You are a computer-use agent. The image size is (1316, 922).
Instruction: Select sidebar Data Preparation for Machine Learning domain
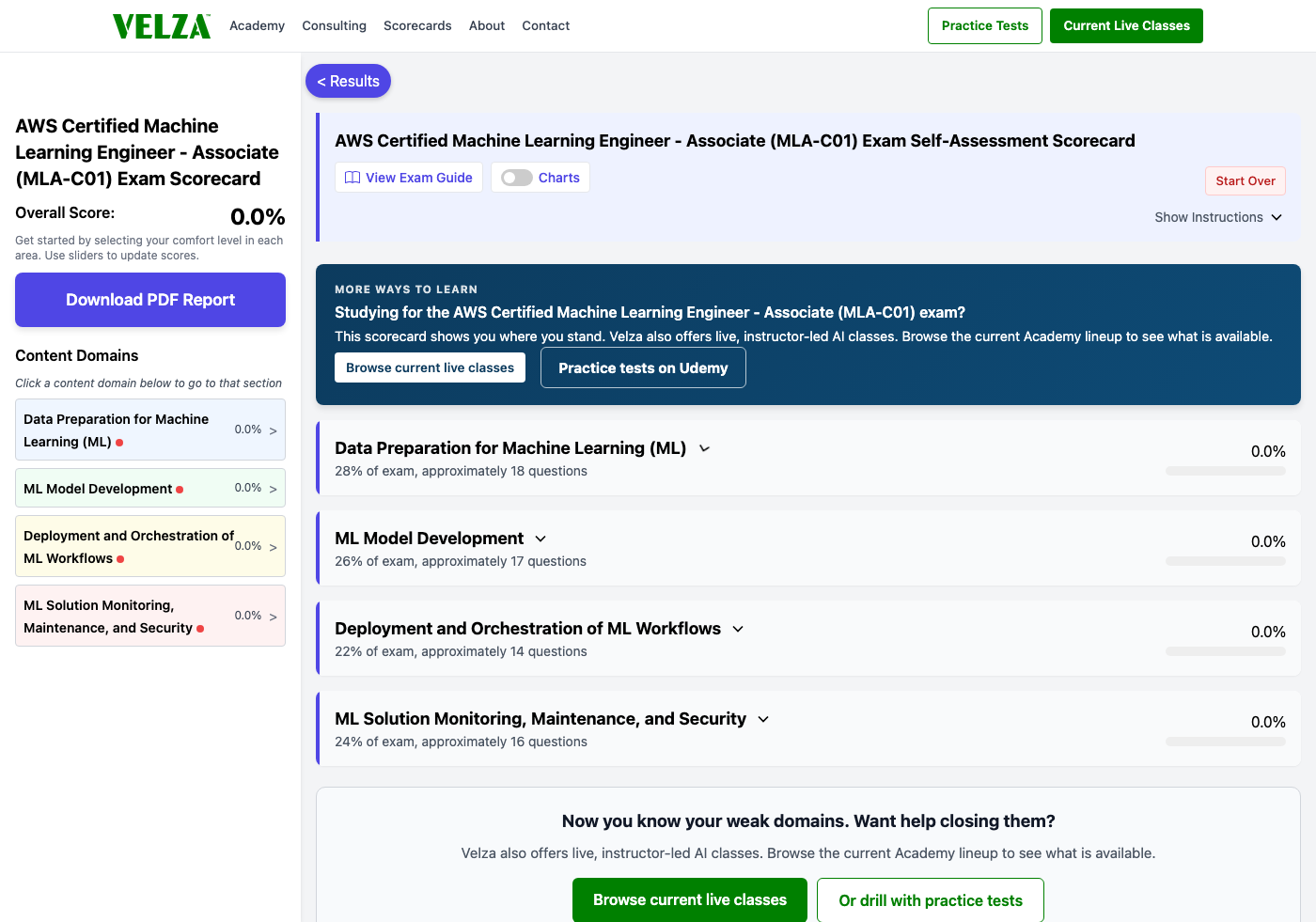pos(150,430)
